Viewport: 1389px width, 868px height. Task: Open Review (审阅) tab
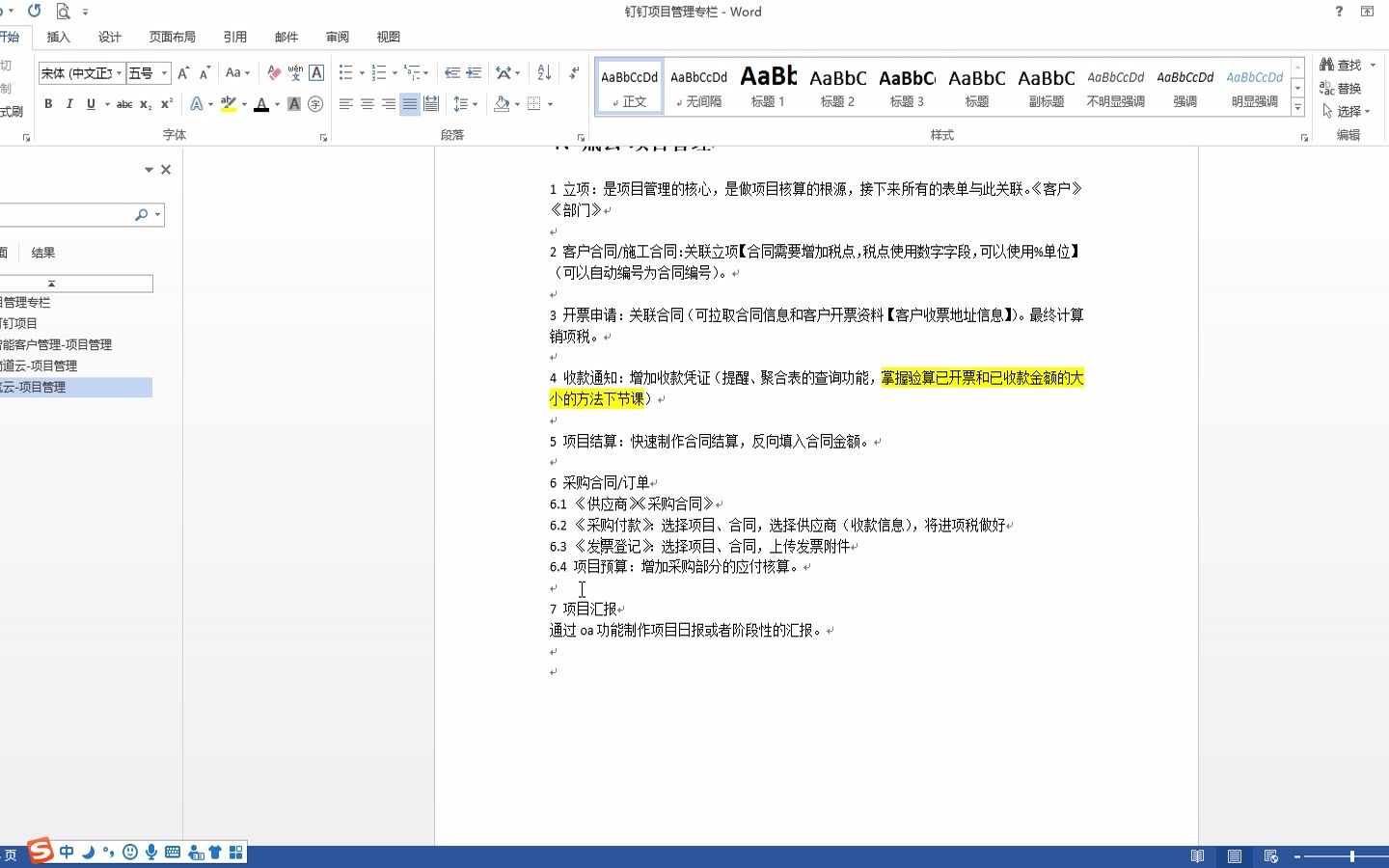click(x=337, y=37)
